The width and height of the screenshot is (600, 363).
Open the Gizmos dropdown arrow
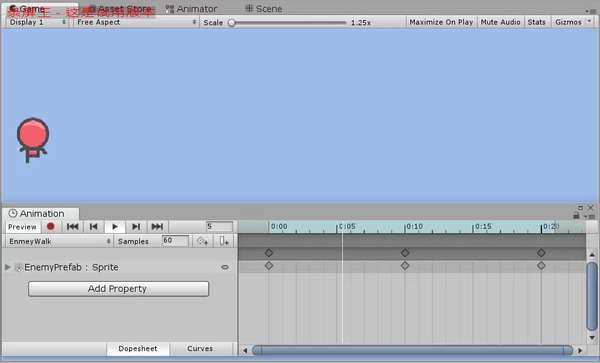[589, 21]
